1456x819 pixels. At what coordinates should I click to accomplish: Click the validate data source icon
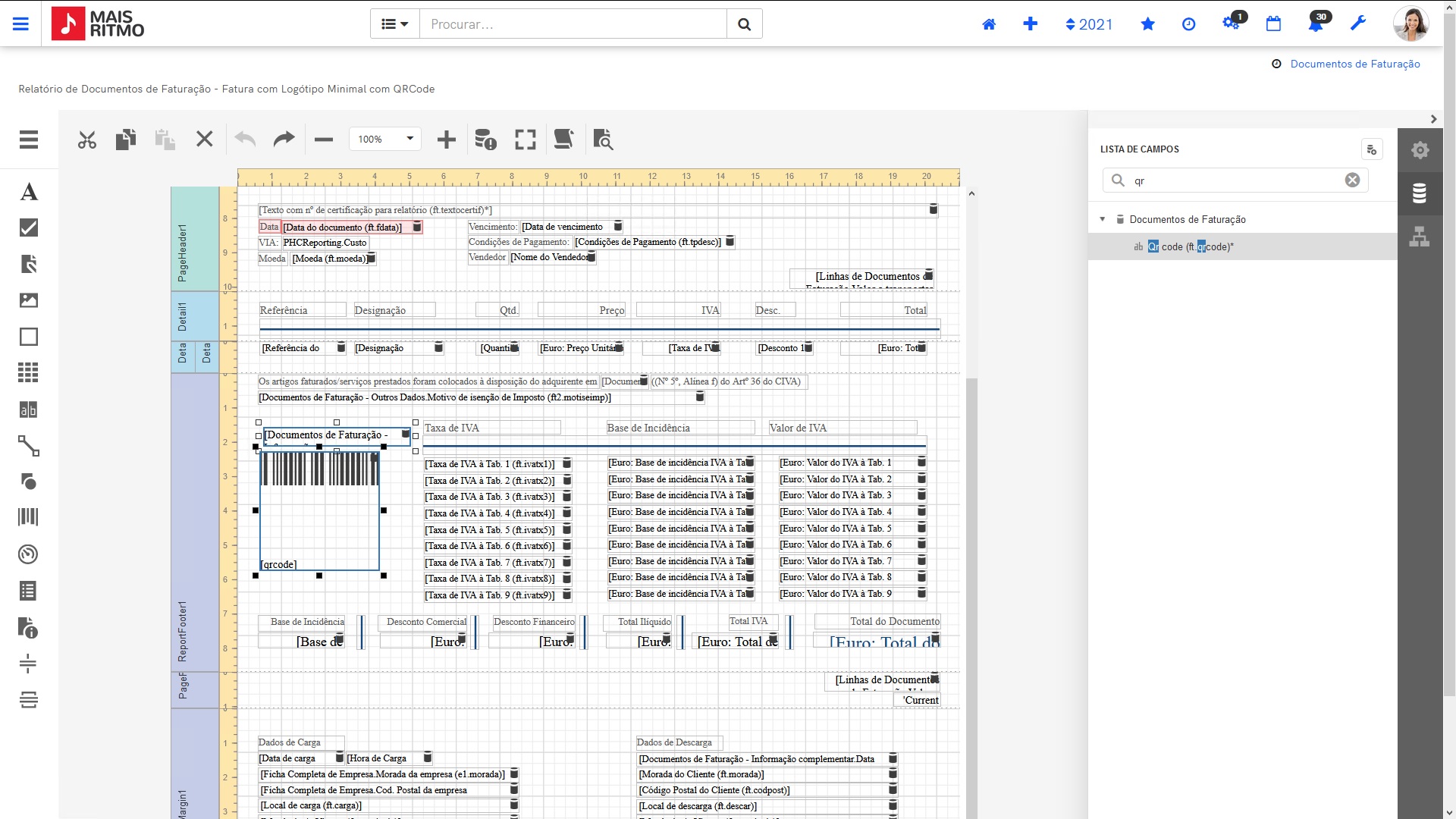(485, 140)
